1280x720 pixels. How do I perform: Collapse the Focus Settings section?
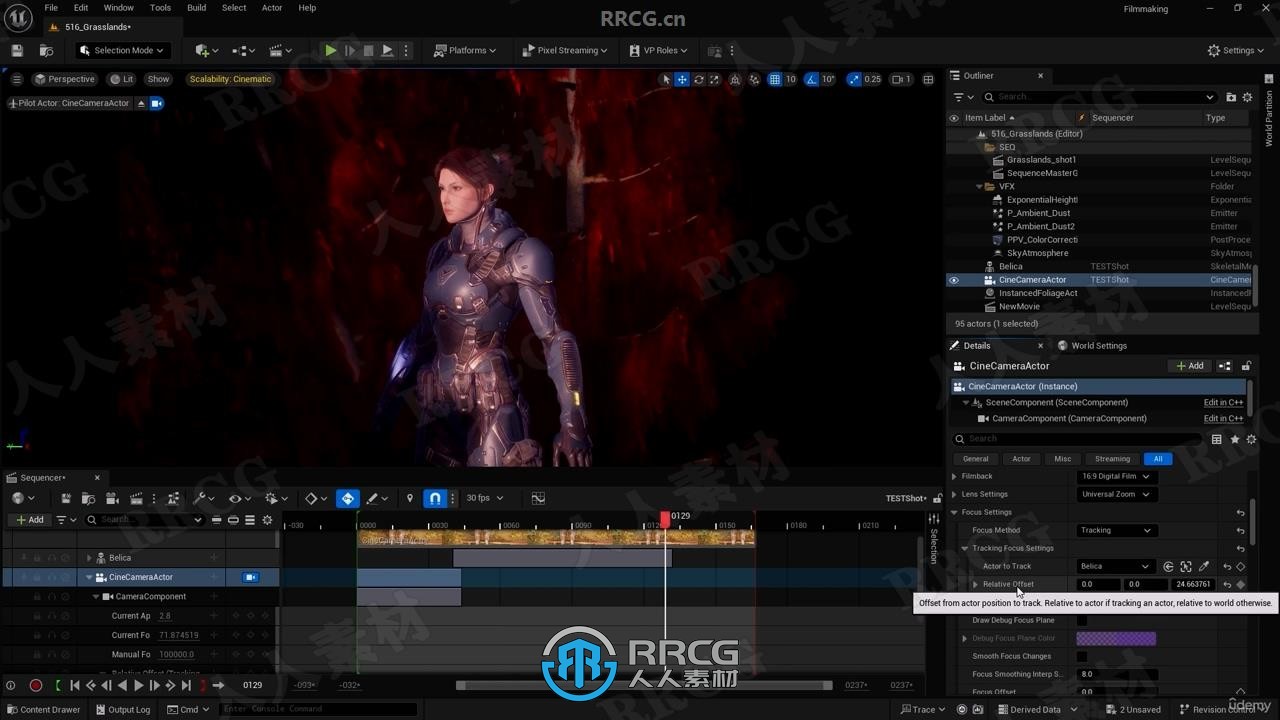point(954,512)
